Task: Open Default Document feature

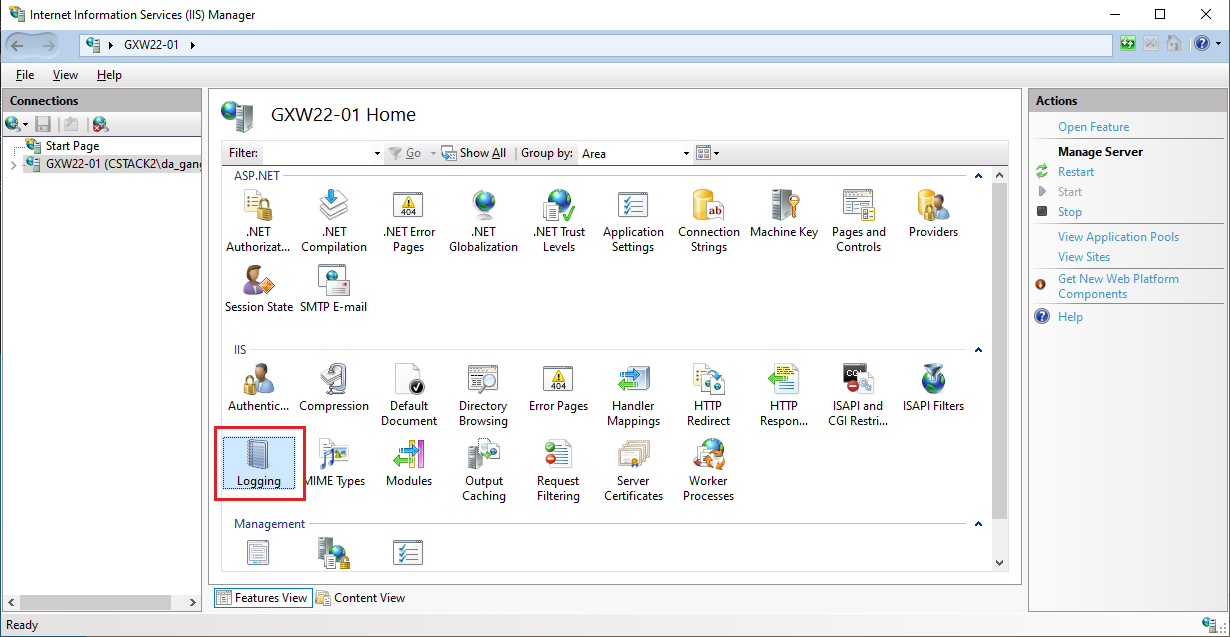Action: coord(409,395)
